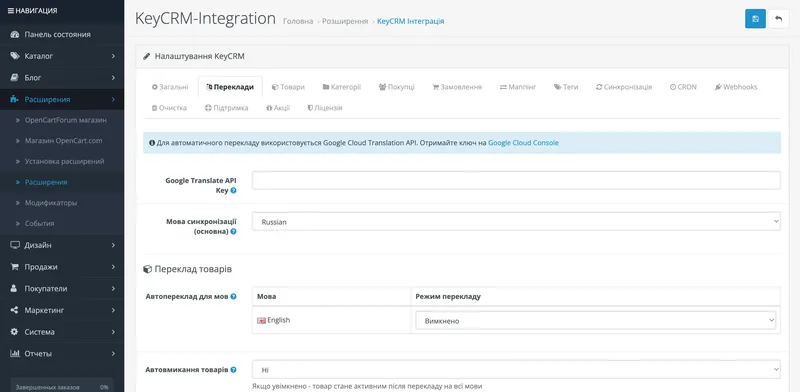Click the share icon next to Маркетинг
Screen dimensions: 800x392
14,310
